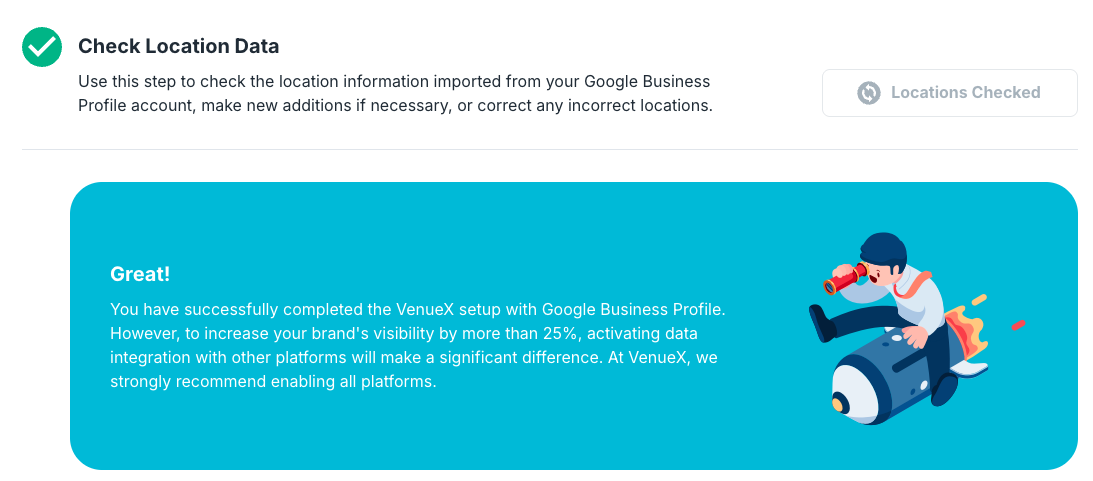Image resolution: width=1093 pixels, height=481 pixels.
Task: Click the Google Business Profile description text
Action: coord(395,94)
